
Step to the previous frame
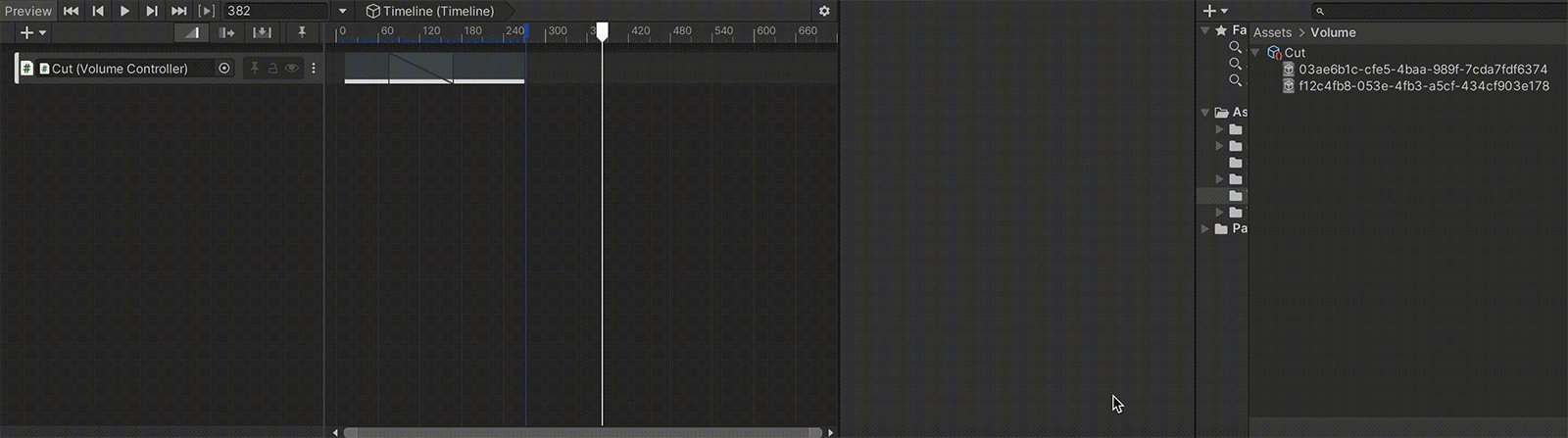click(98, 11)
